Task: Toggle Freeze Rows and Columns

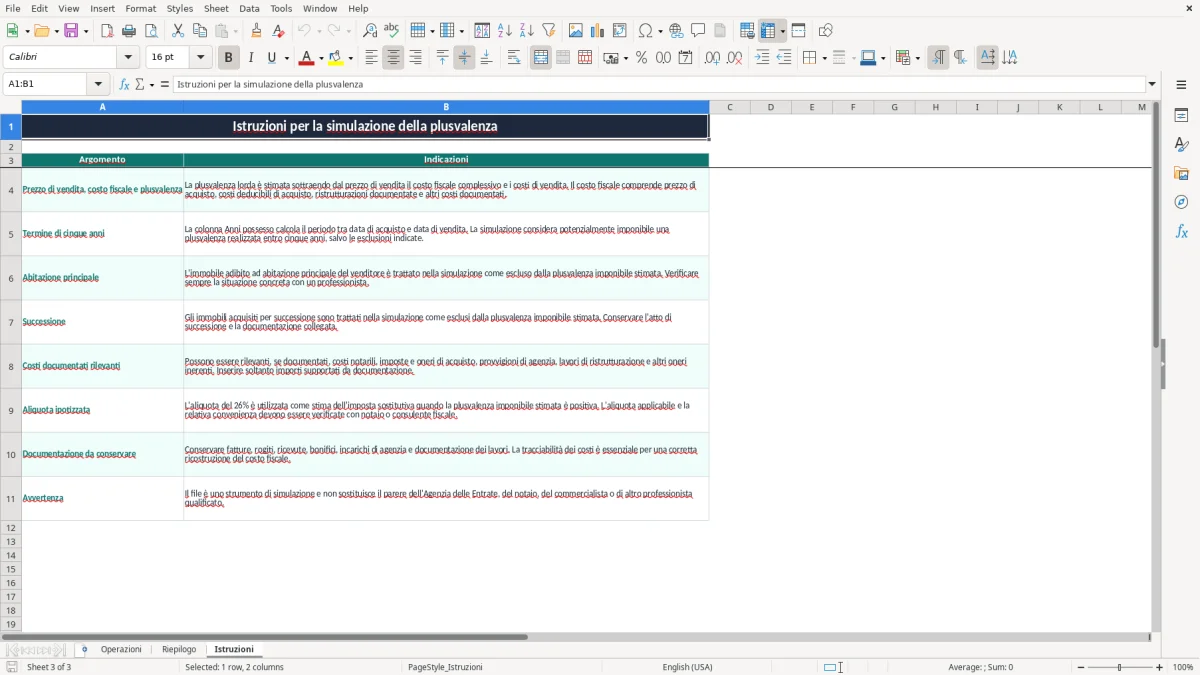Action: click(x=768, y=31)
